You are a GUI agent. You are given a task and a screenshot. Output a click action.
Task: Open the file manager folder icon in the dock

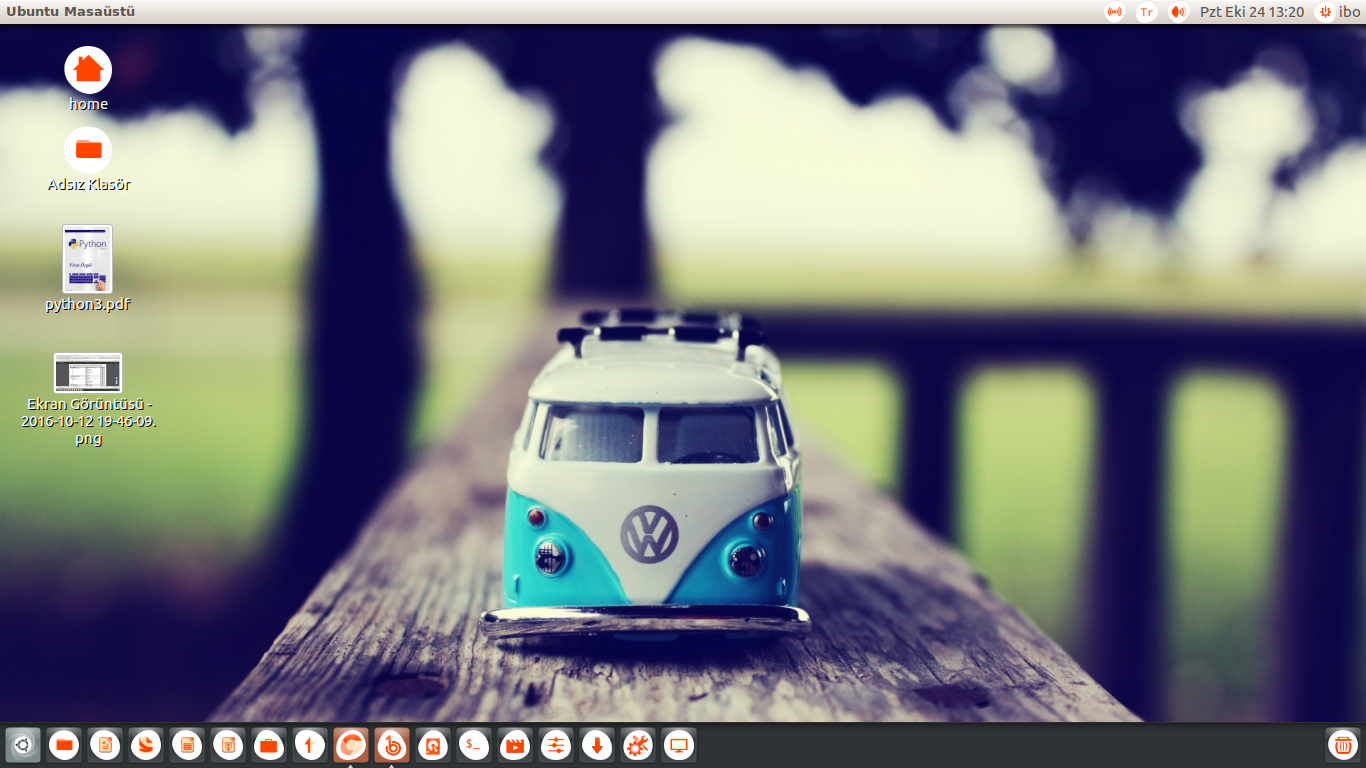tap(64, 745)
